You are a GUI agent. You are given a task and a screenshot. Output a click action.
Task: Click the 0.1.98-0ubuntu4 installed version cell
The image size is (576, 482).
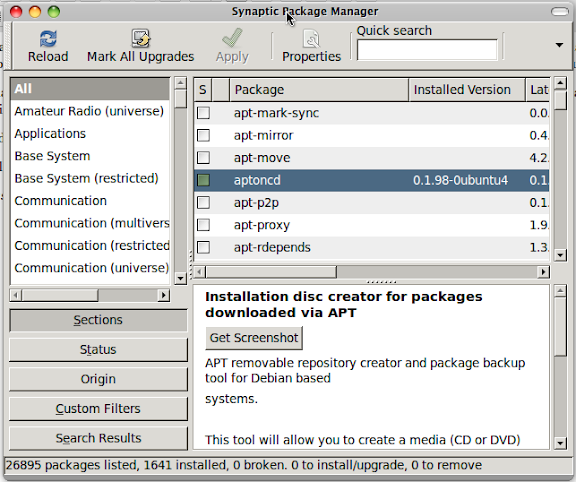click(460, 180)
